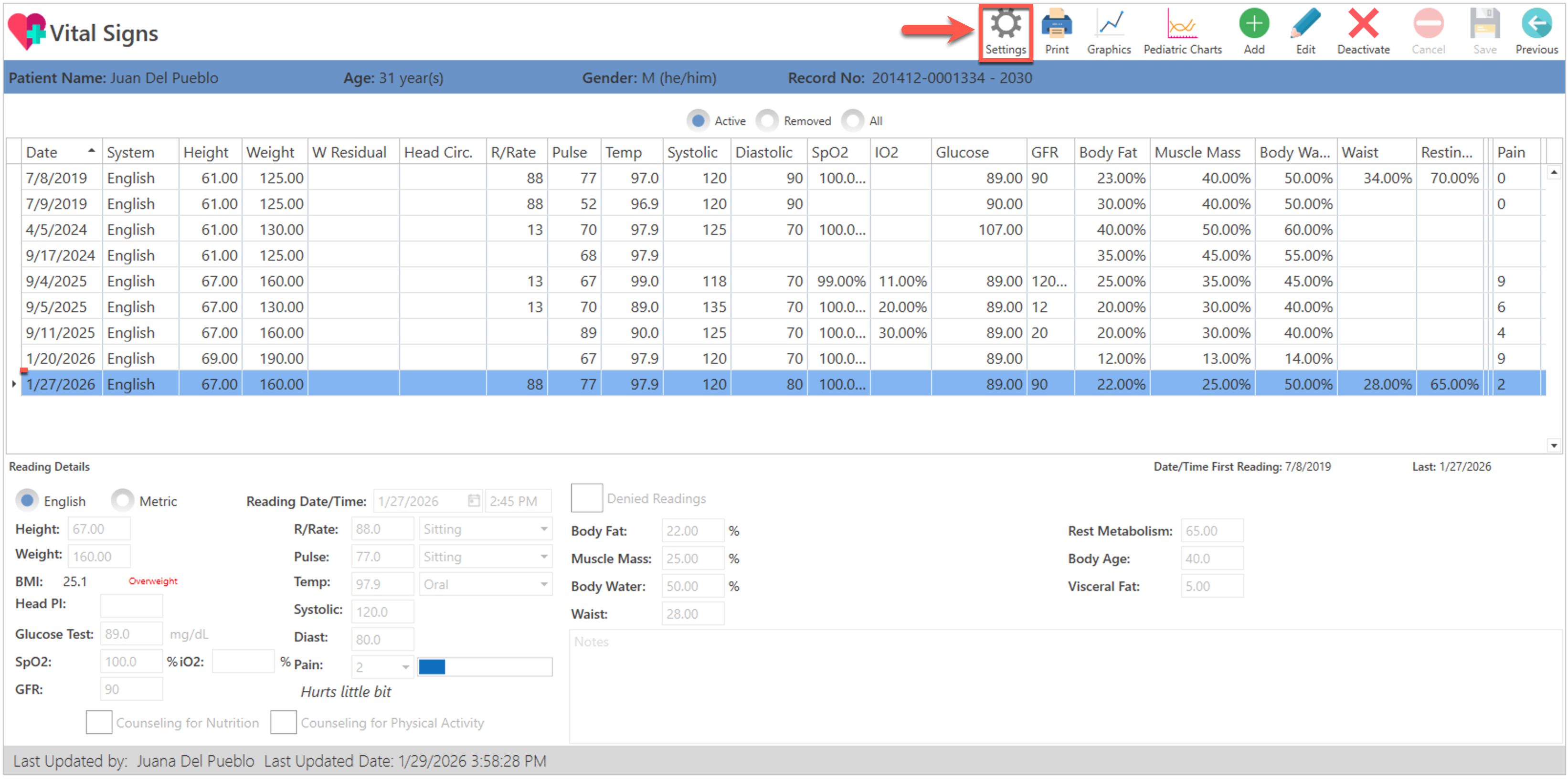Select the 9/4/2025 reading row
The height and width of the screenshot is (780, 1568).
(x=57, y=281)
